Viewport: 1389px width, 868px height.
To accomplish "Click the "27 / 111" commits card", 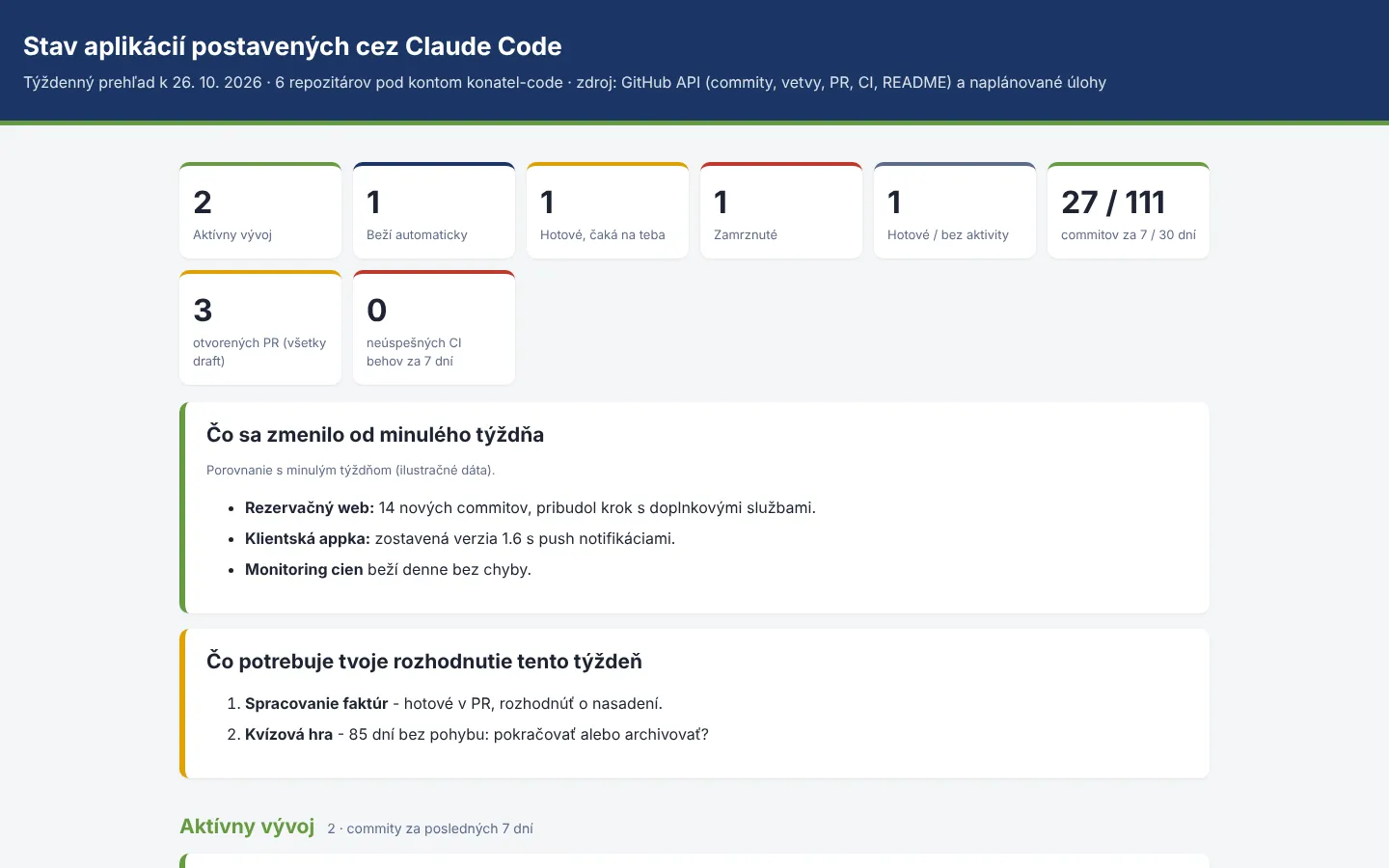I will [x=1129, y=210].
